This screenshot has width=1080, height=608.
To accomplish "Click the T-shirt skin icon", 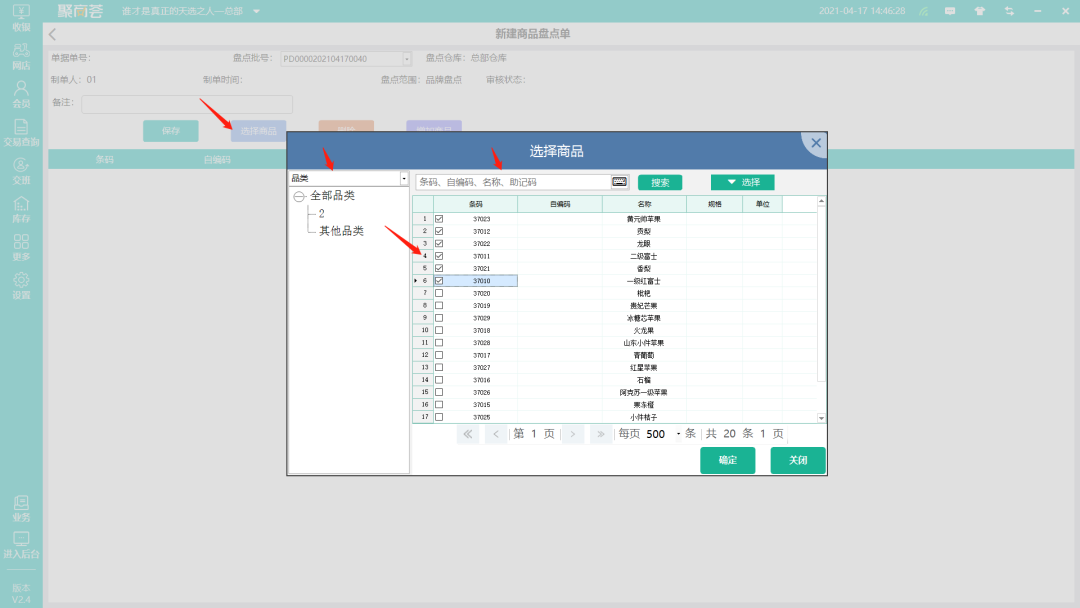I will 979,11.
